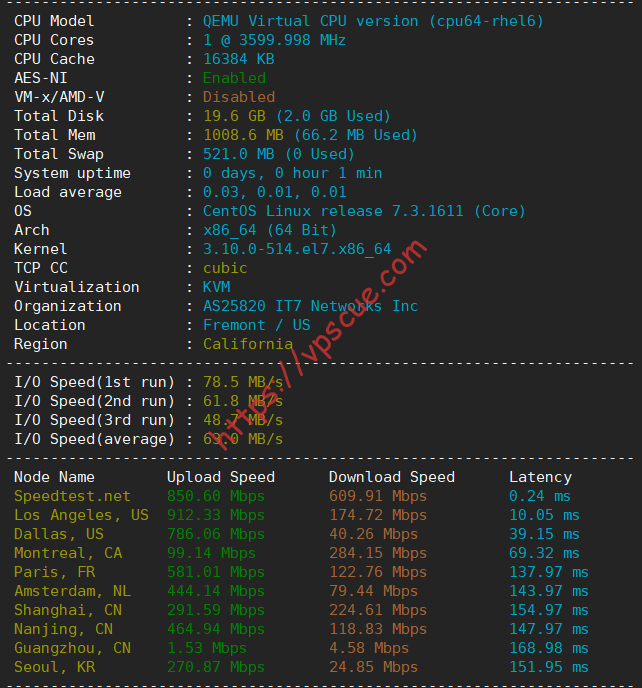Select the 78.5 MB/s first run speed

coord(243,382)
